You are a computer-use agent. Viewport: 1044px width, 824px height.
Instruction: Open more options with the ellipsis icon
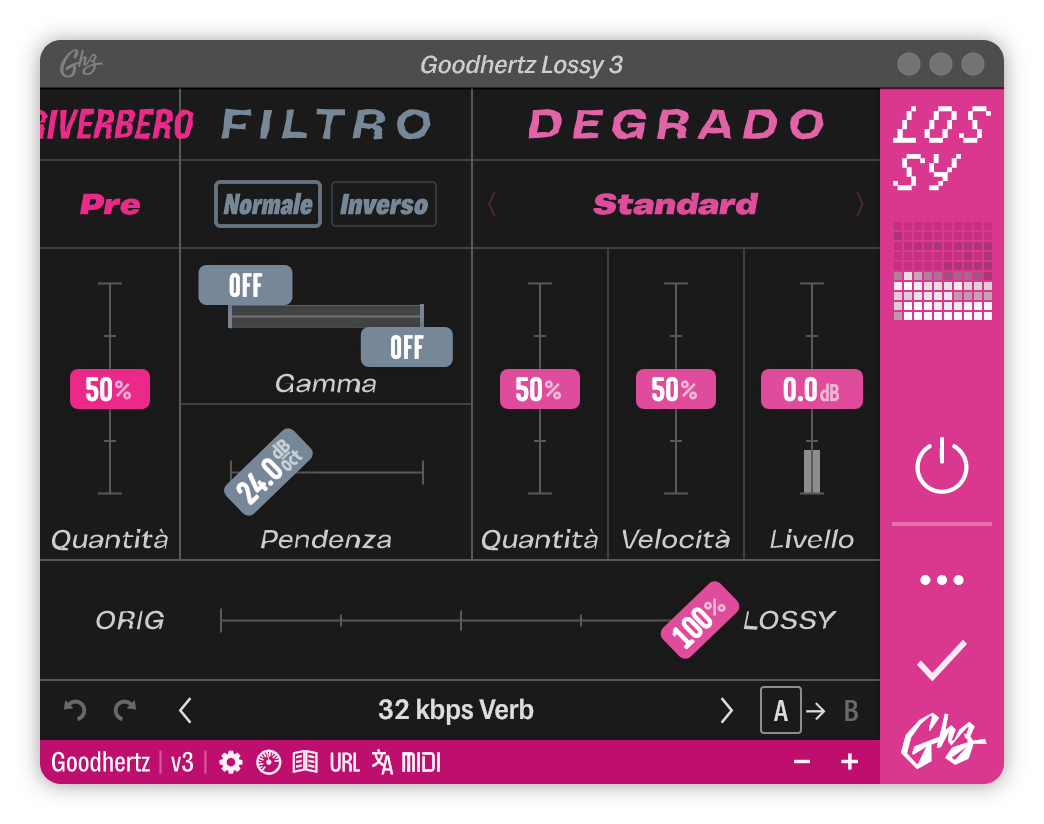(x=941, y=578)
